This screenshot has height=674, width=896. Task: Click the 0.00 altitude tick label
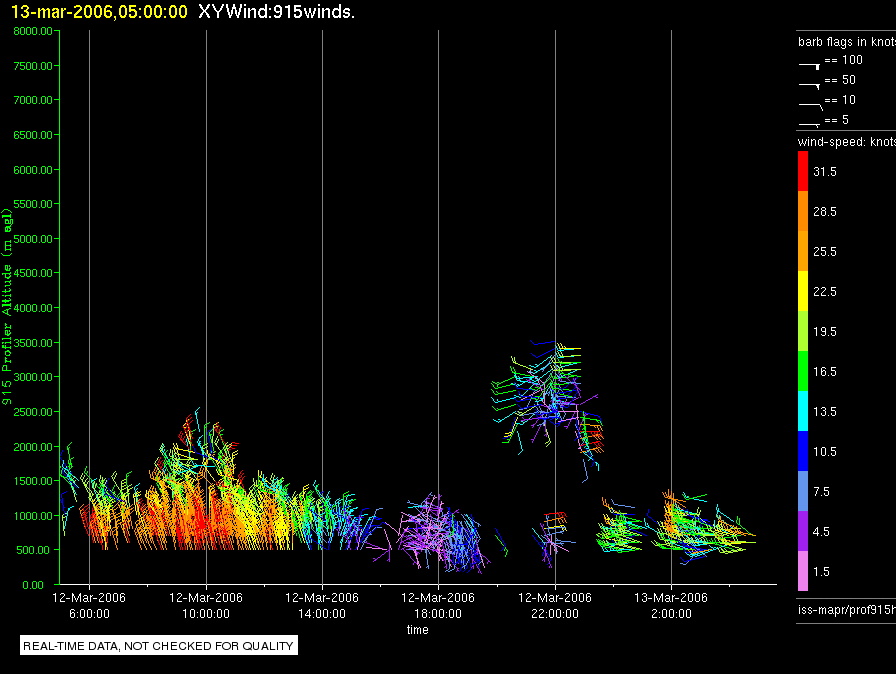pos(33,585)
